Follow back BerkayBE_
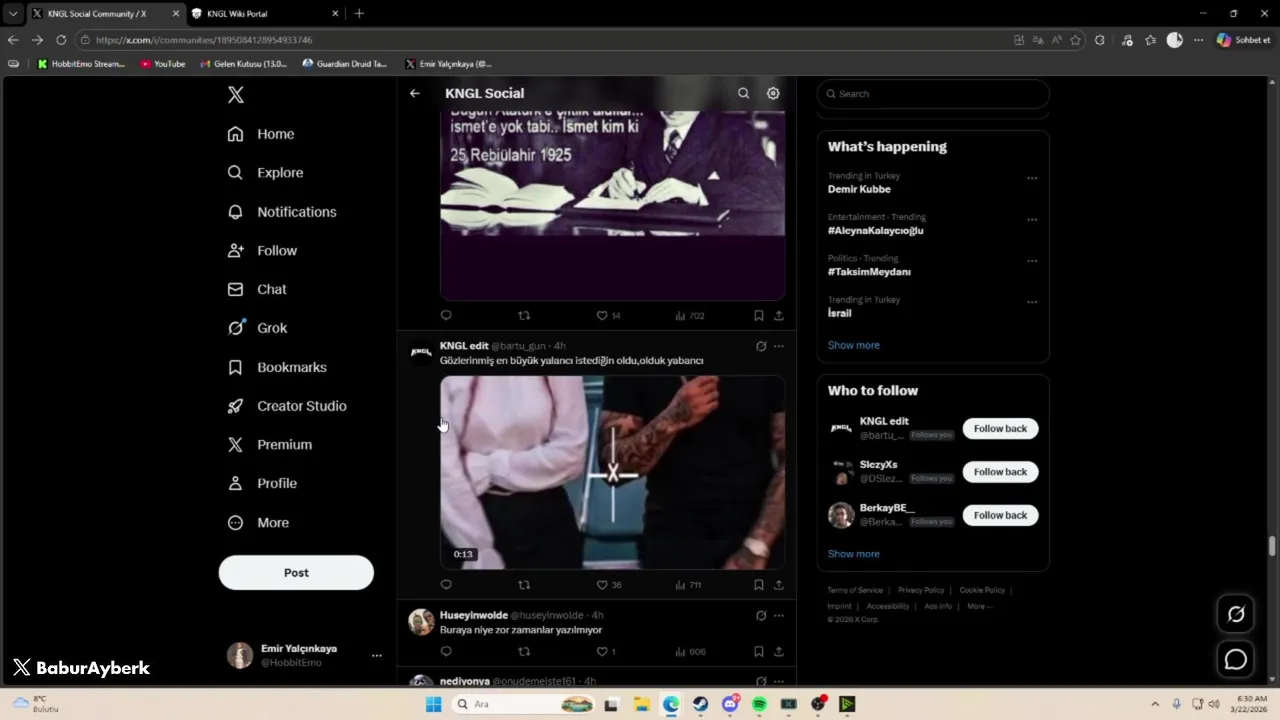The height and width of the screenshot is (720, 1280). point(1000,515)
